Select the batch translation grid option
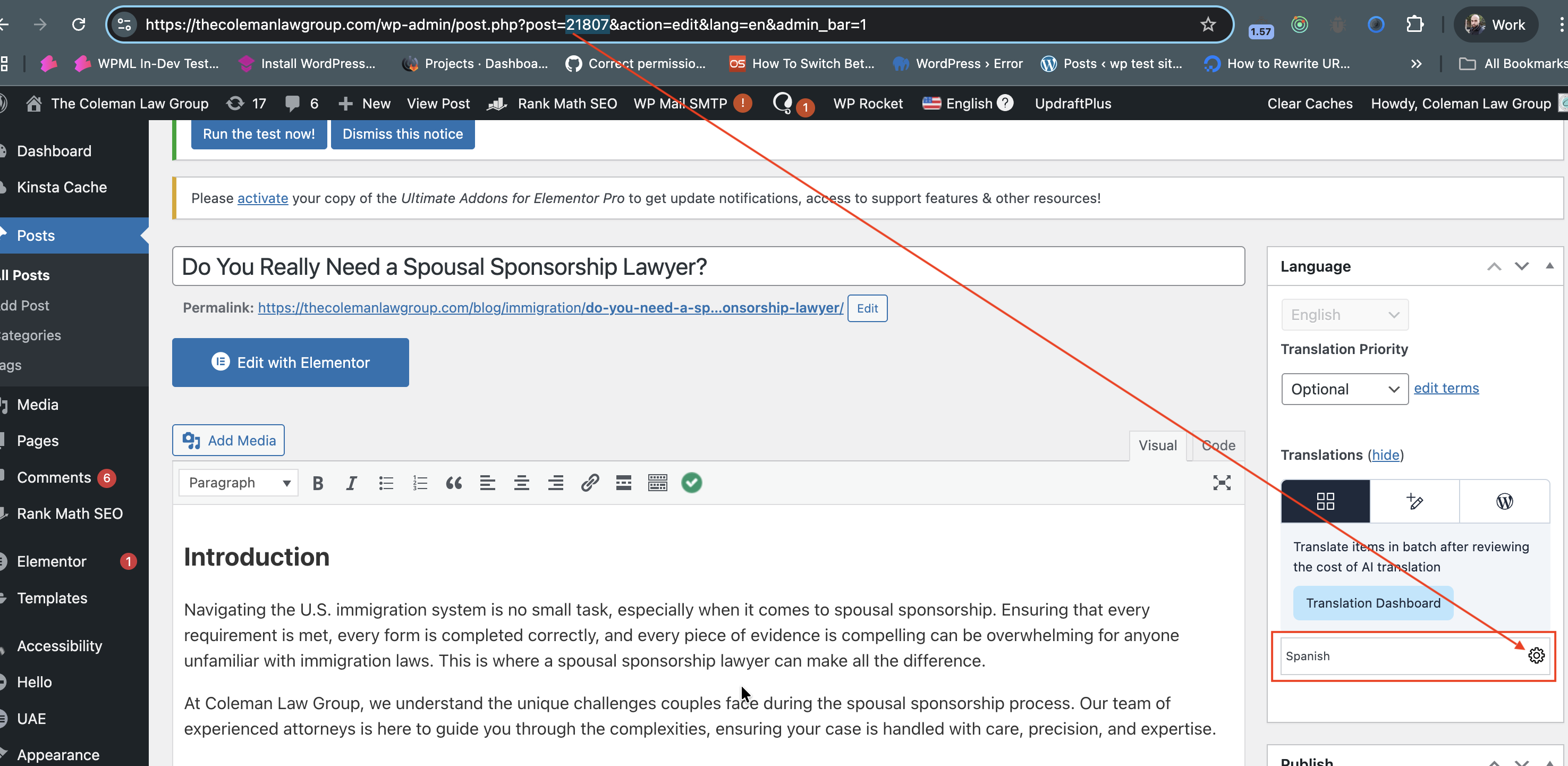Image resolution: width=1568 pixels, height=766 pixels. click(x=1325, y=501)
